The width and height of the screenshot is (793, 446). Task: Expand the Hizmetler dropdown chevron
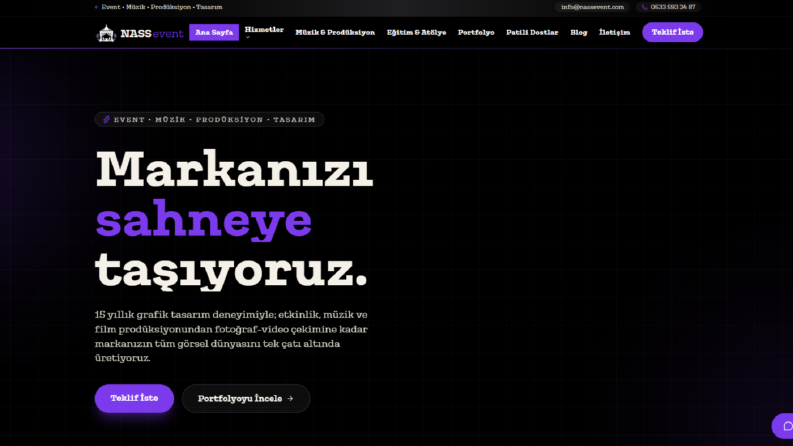(248, 37)
